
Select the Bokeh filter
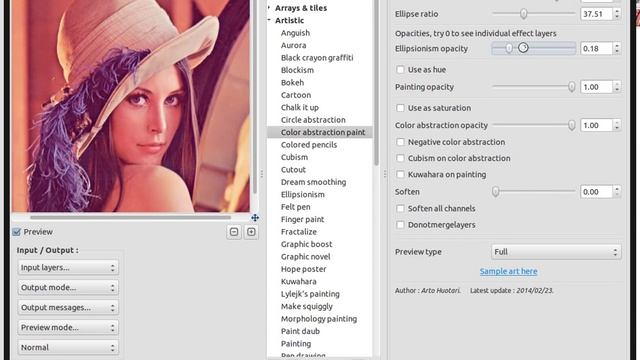click(292, 82)
